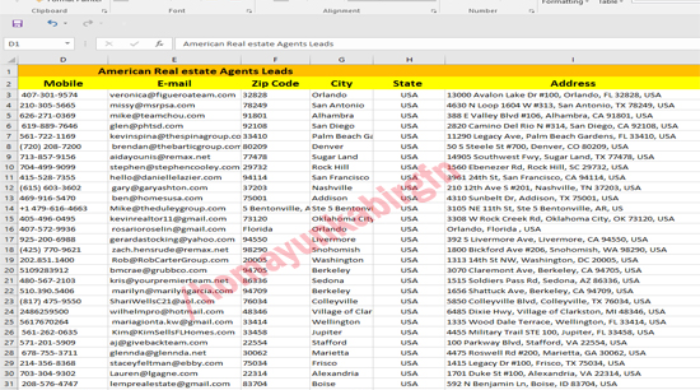The height and width of the screenshot is (390, 700).
Task: Click the Save icon in quick access toolbar
Action: (x=17, y=24)
